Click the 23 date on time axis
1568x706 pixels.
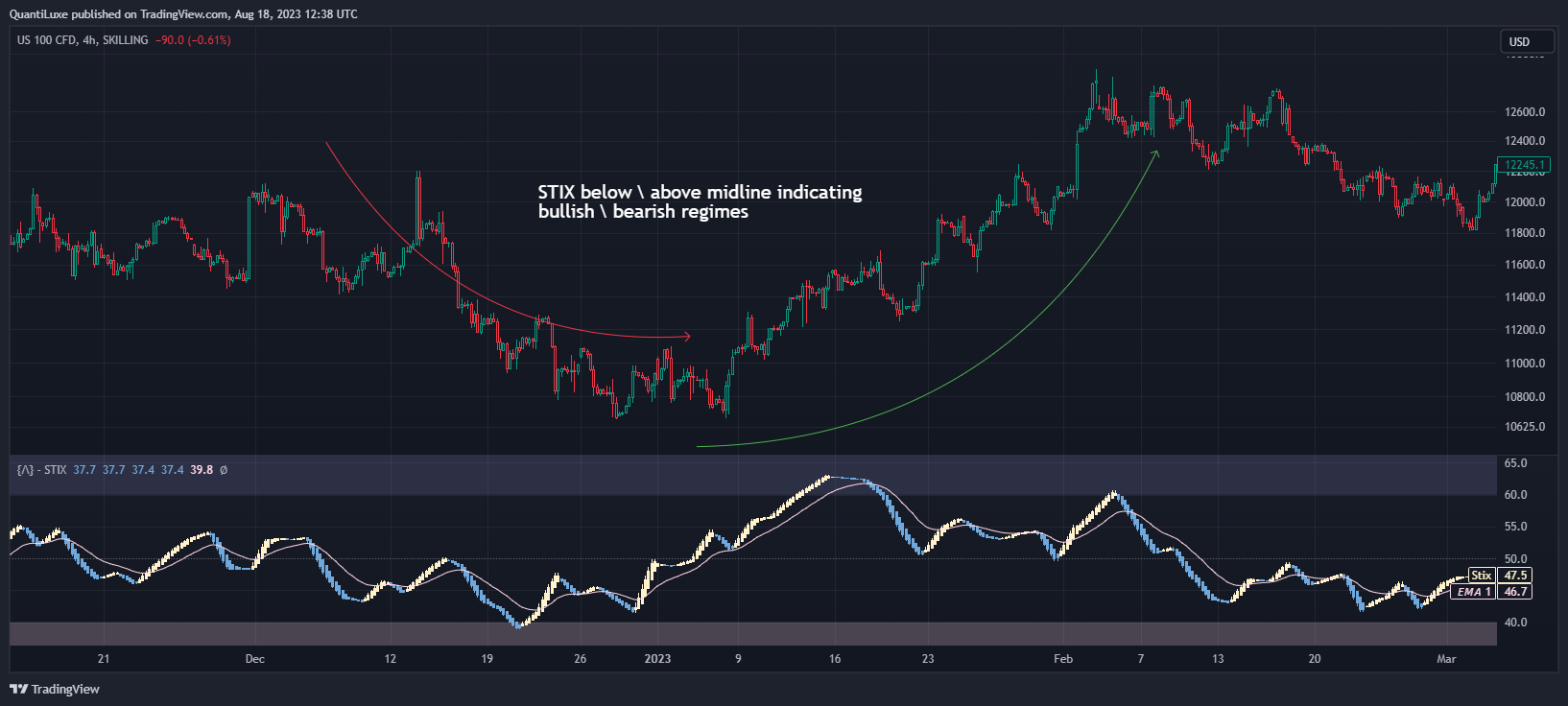click(928, 659)
